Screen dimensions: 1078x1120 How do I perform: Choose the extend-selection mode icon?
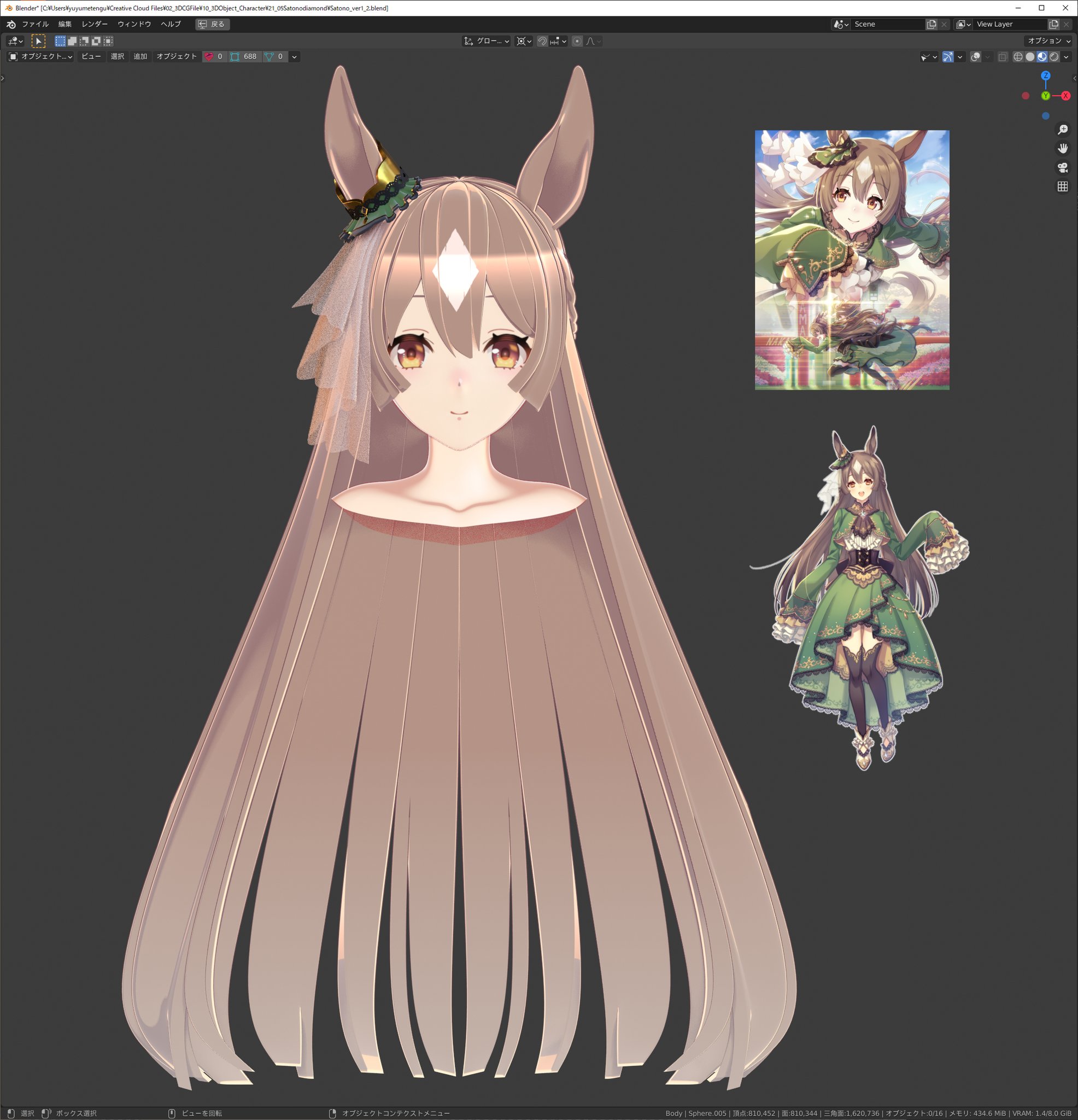click(x=72, y=41)
